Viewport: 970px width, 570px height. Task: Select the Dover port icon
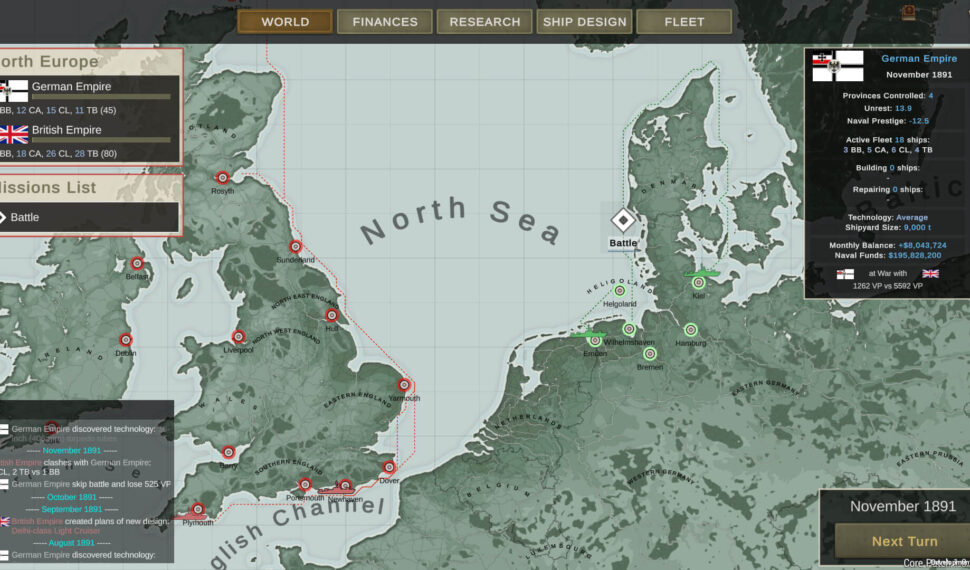pyautogui.click(x=389, y=468)
